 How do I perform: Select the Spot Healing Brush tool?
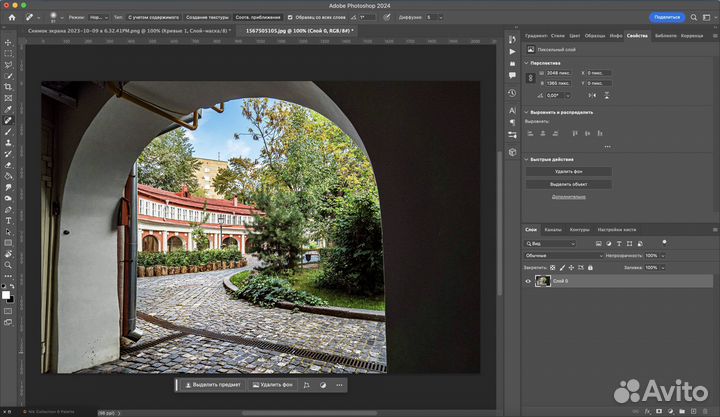pos(8,120)
